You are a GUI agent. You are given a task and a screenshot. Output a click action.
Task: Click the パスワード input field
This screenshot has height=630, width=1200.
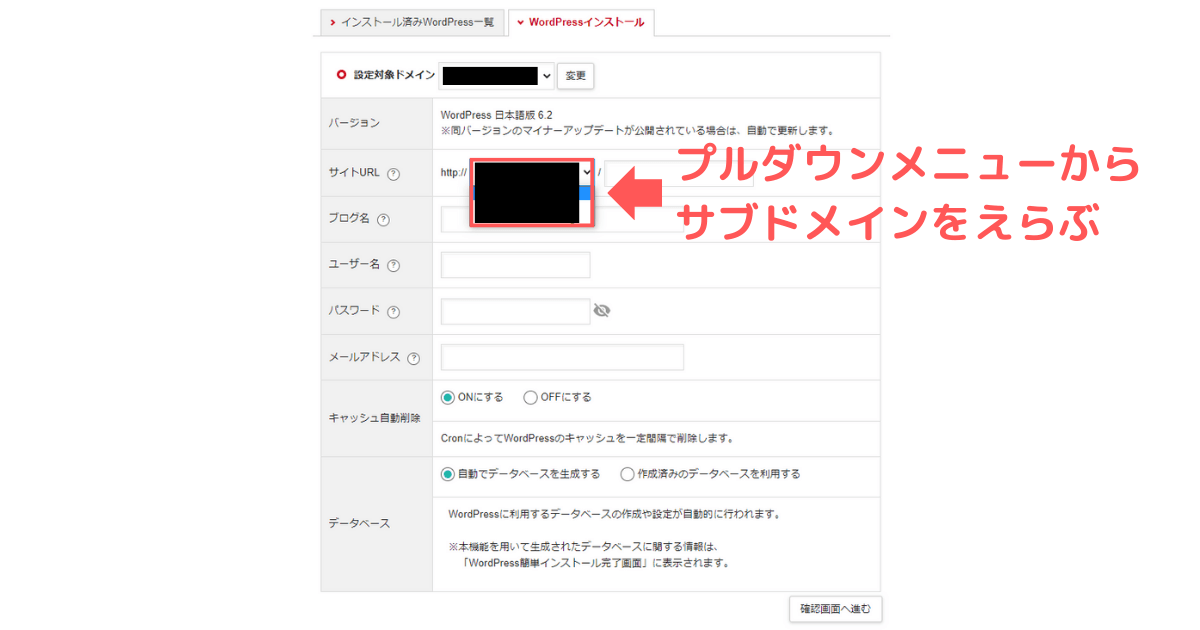(515, 311)
